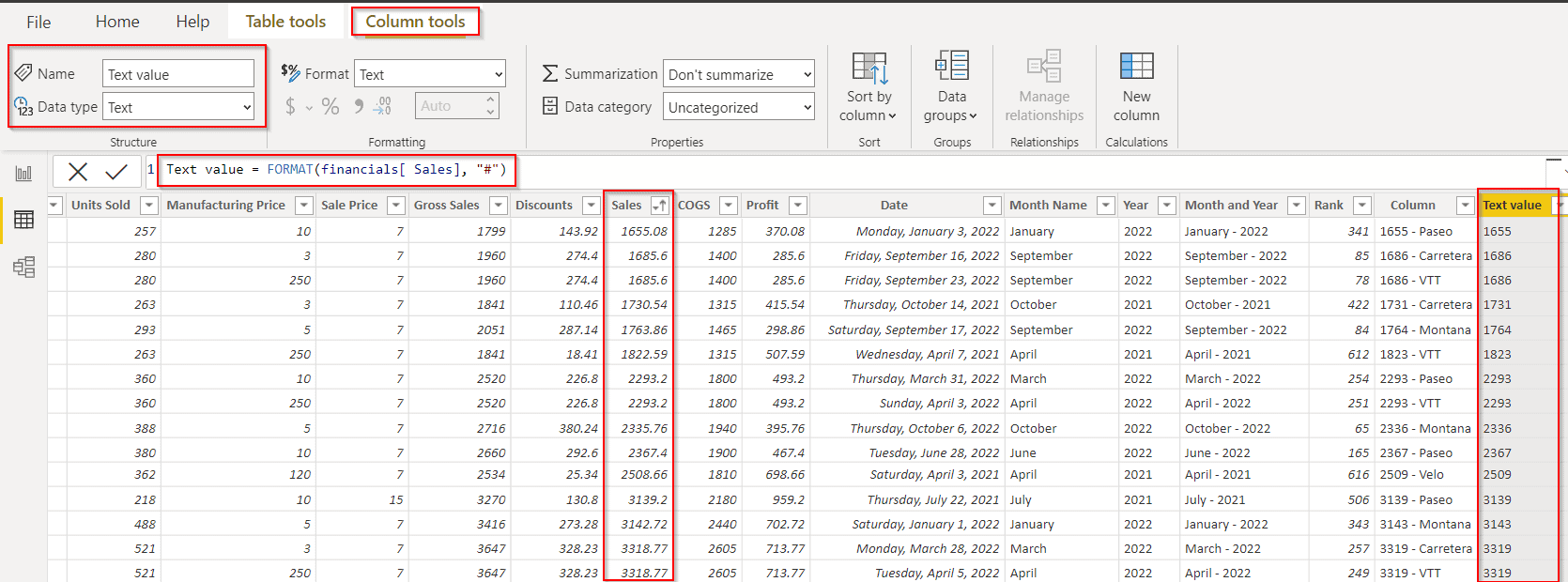Open the Format dropdown showing Text

430,74
